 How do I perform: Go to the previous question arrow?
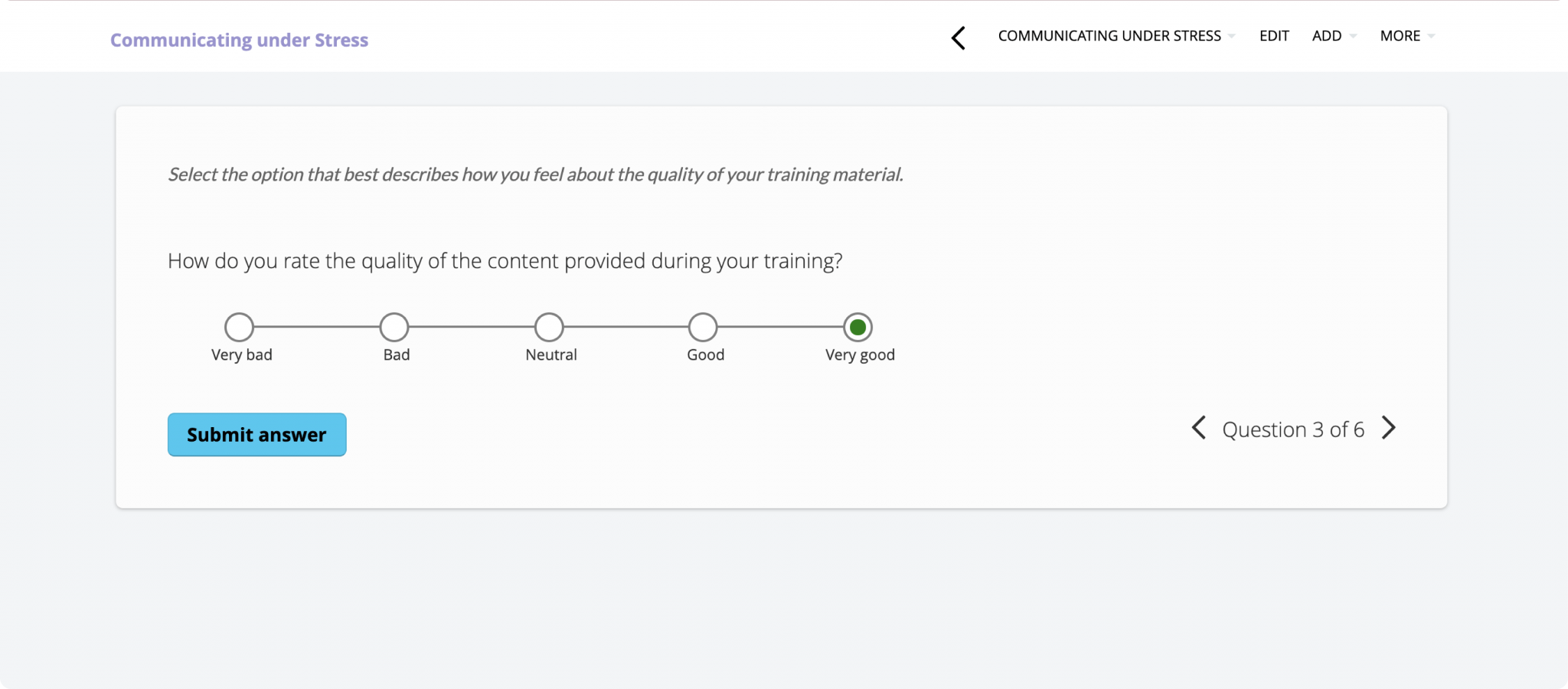point(1199,428)
